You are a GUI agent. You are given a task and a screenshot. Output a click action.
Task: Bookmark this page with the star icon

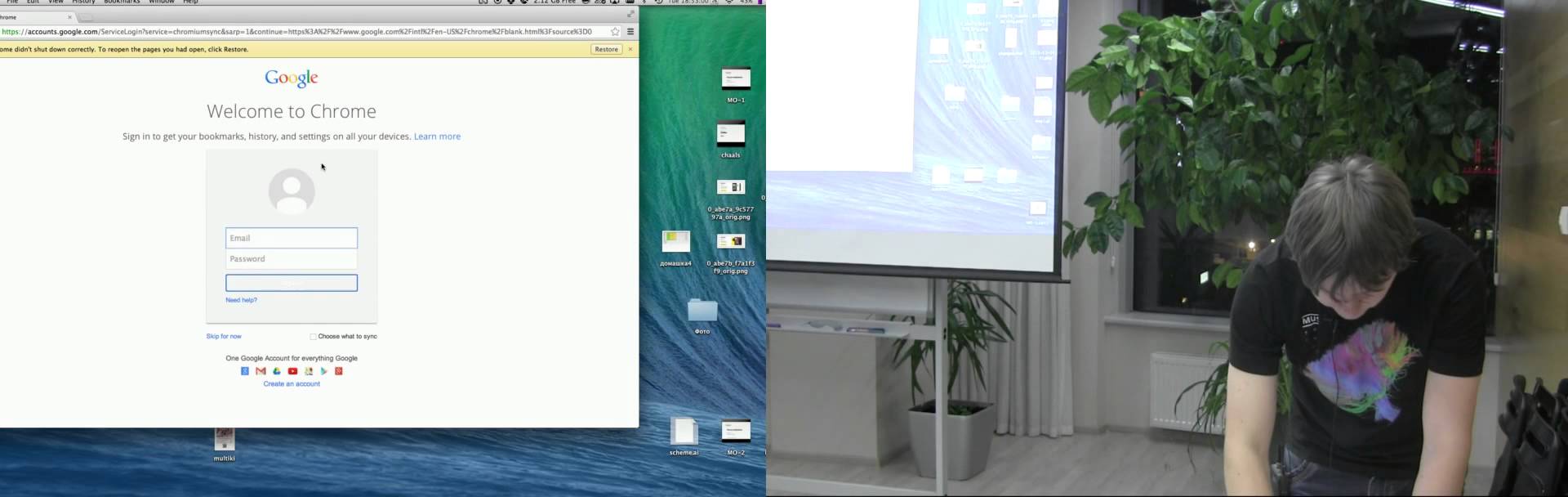point(615,32)
